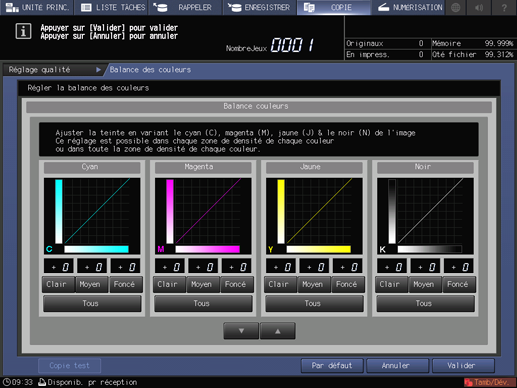The image size is (517, 388).
Task: Click the vertical yellow gradient bar
Action: click(281, 212)
